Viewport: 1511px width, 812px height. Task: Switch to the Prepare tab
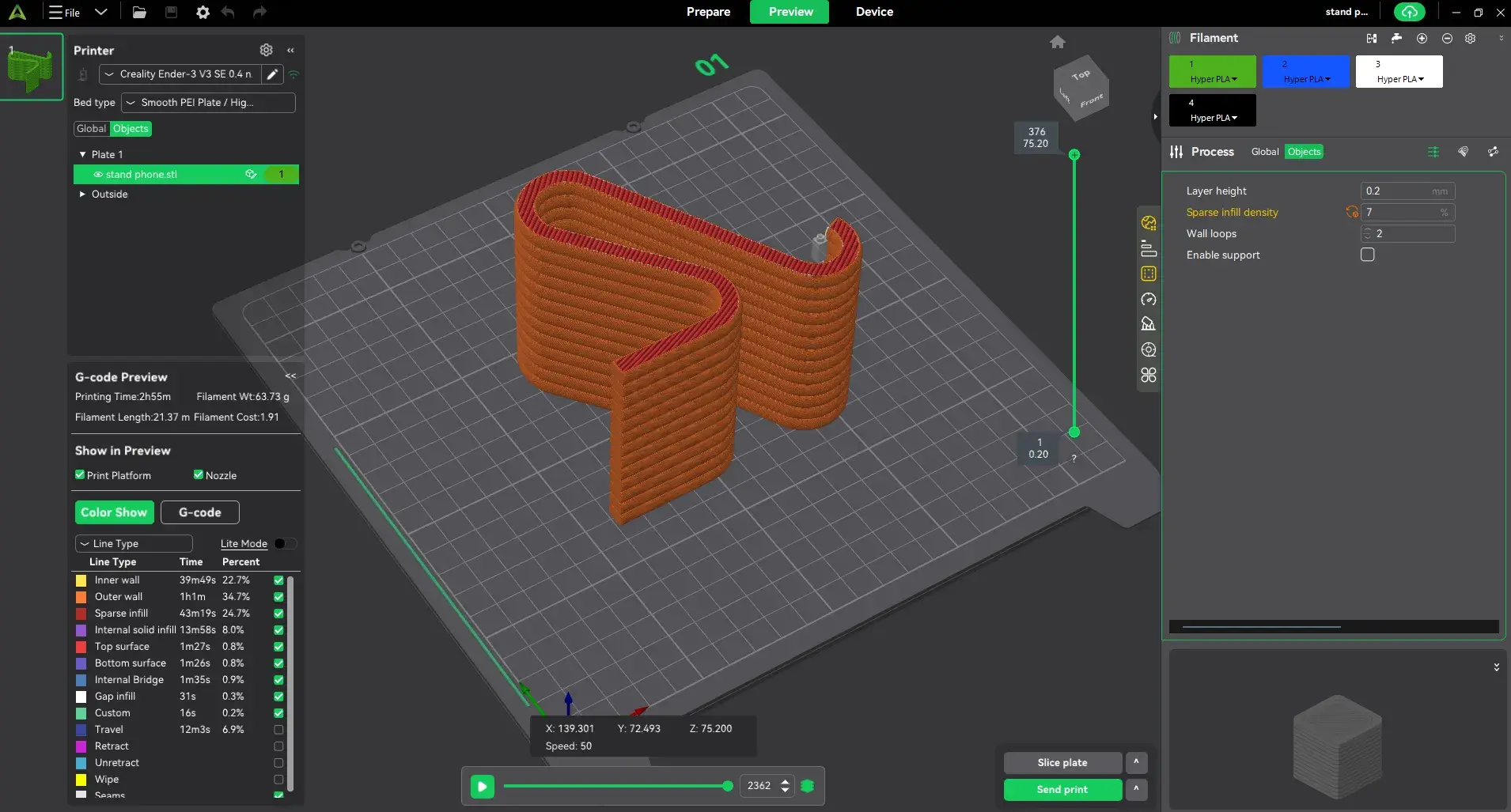click(x=708, y=12)
